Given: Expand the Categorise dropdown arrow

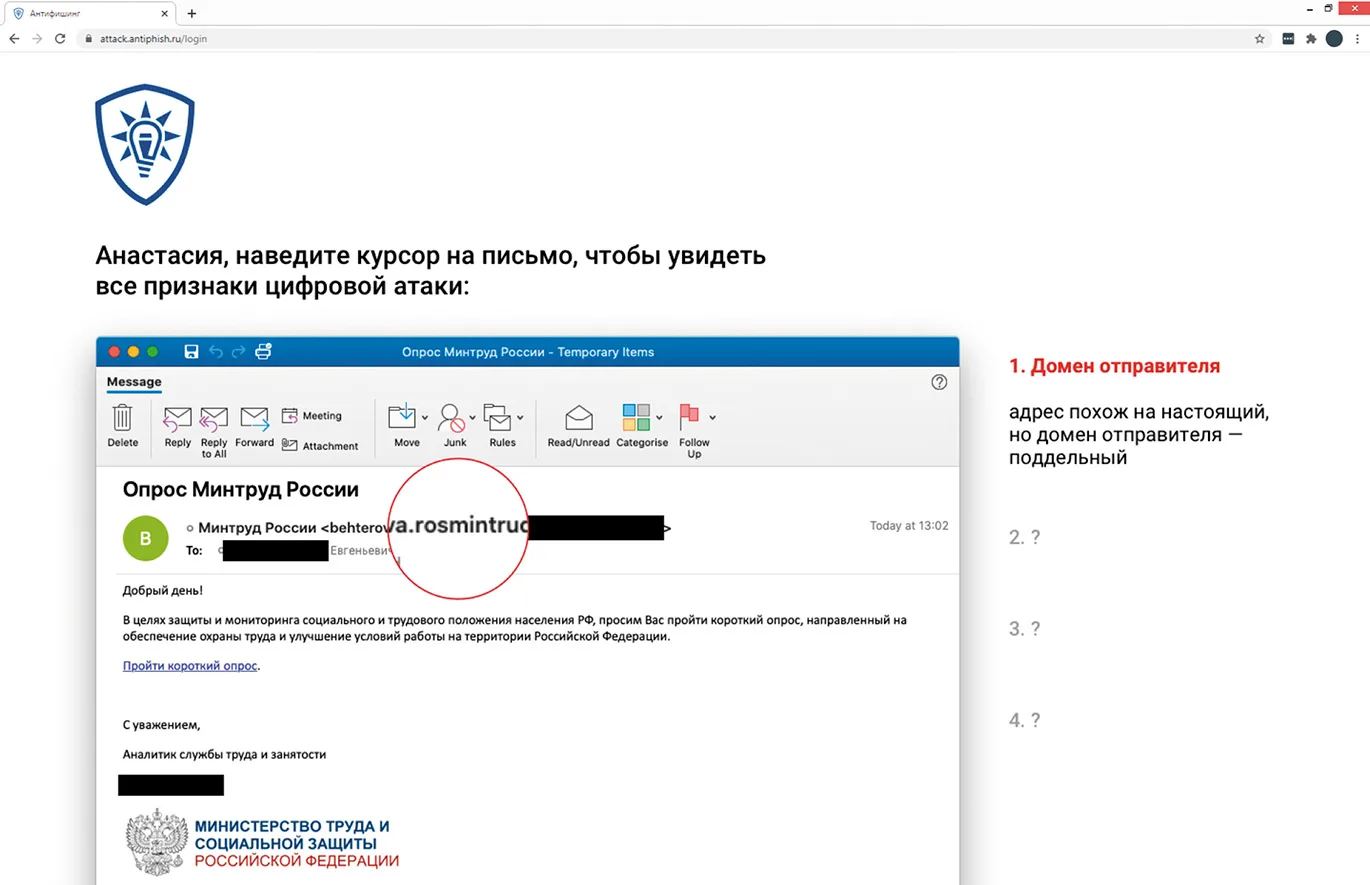Looking at the screenshot, I should coord(660,418).
